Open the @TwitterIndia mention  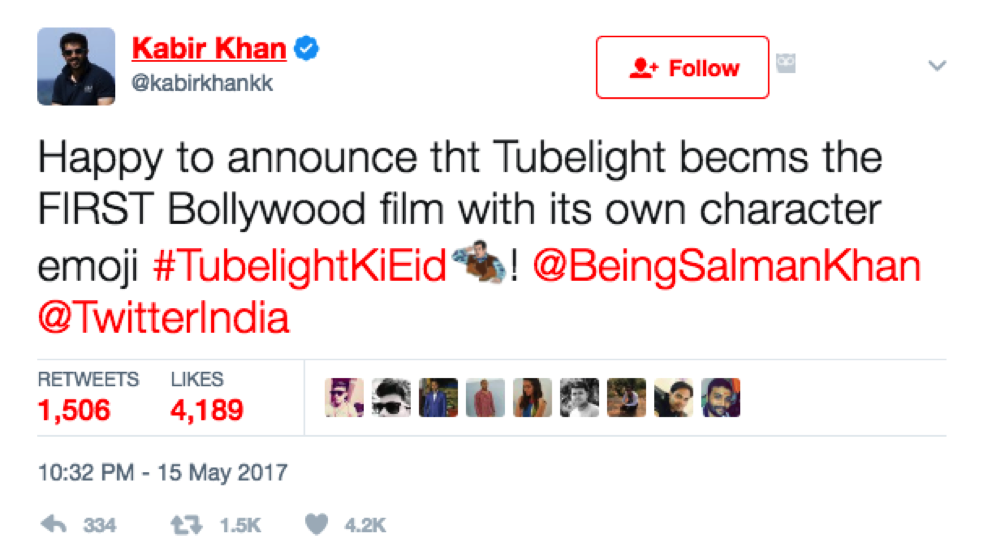164,318
